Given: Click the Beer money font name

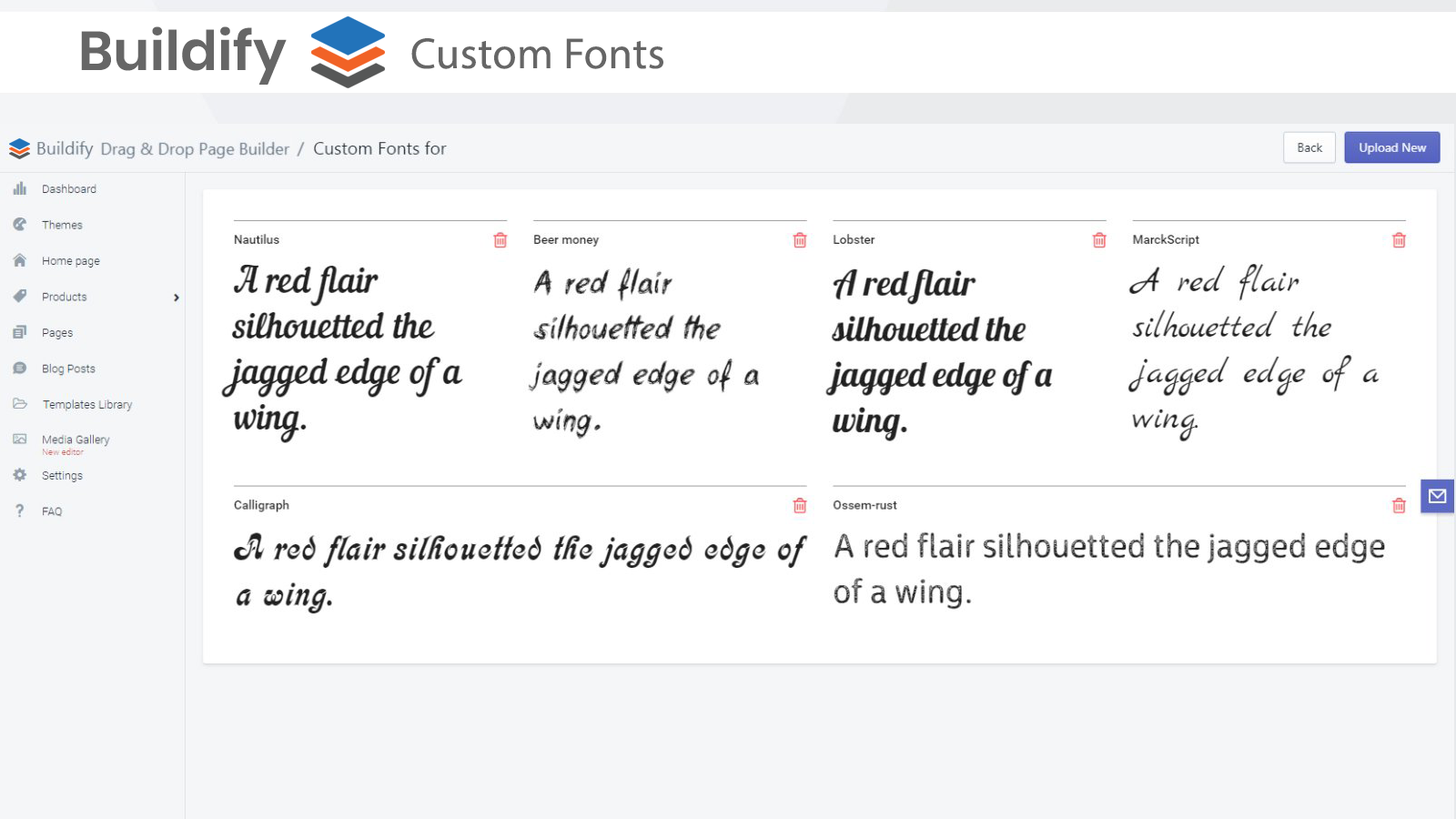Looking at the screenshot, I should (566, 240).
